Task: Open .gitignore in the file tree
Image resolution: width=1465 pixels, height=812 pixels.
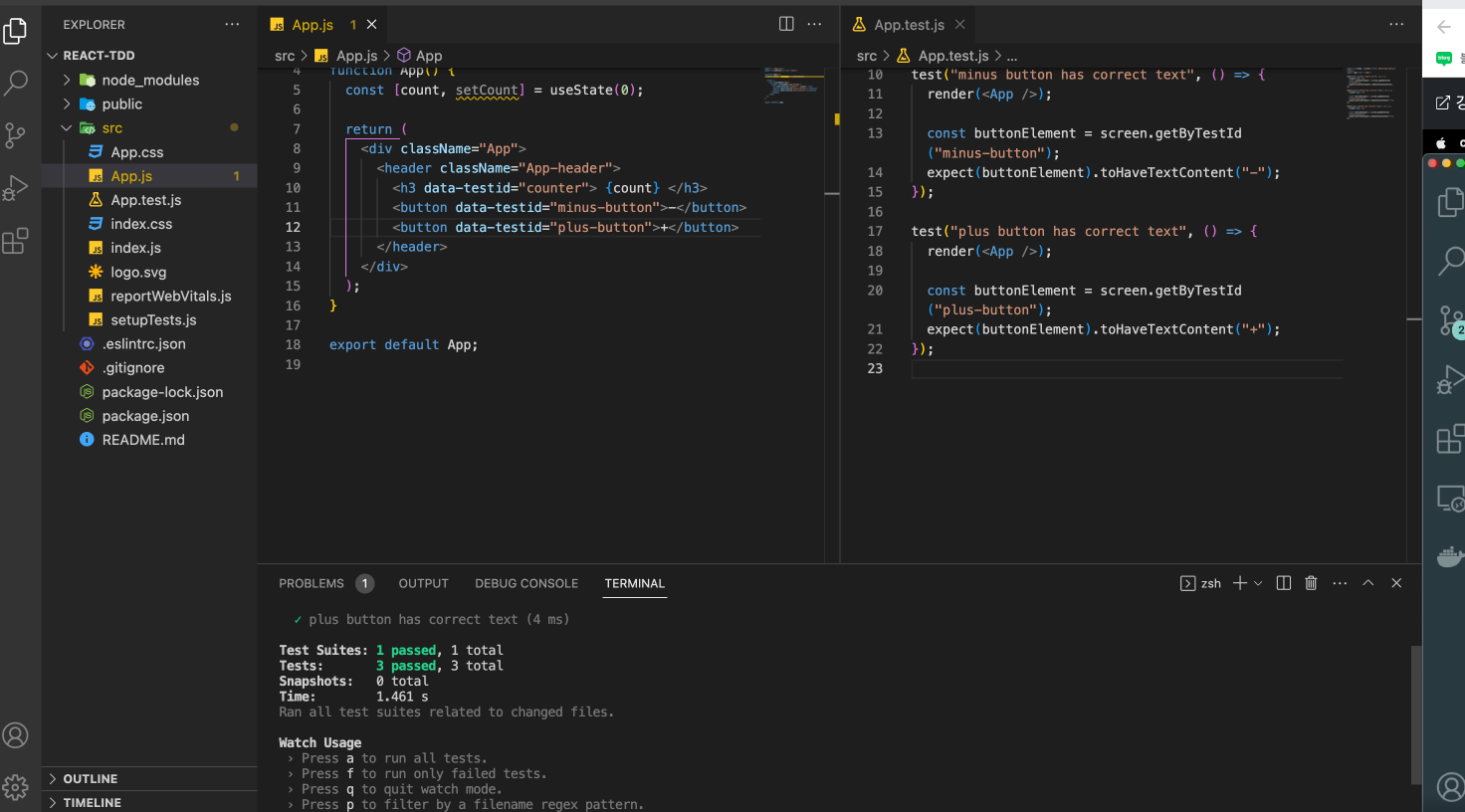Action: tap(149, 368)
